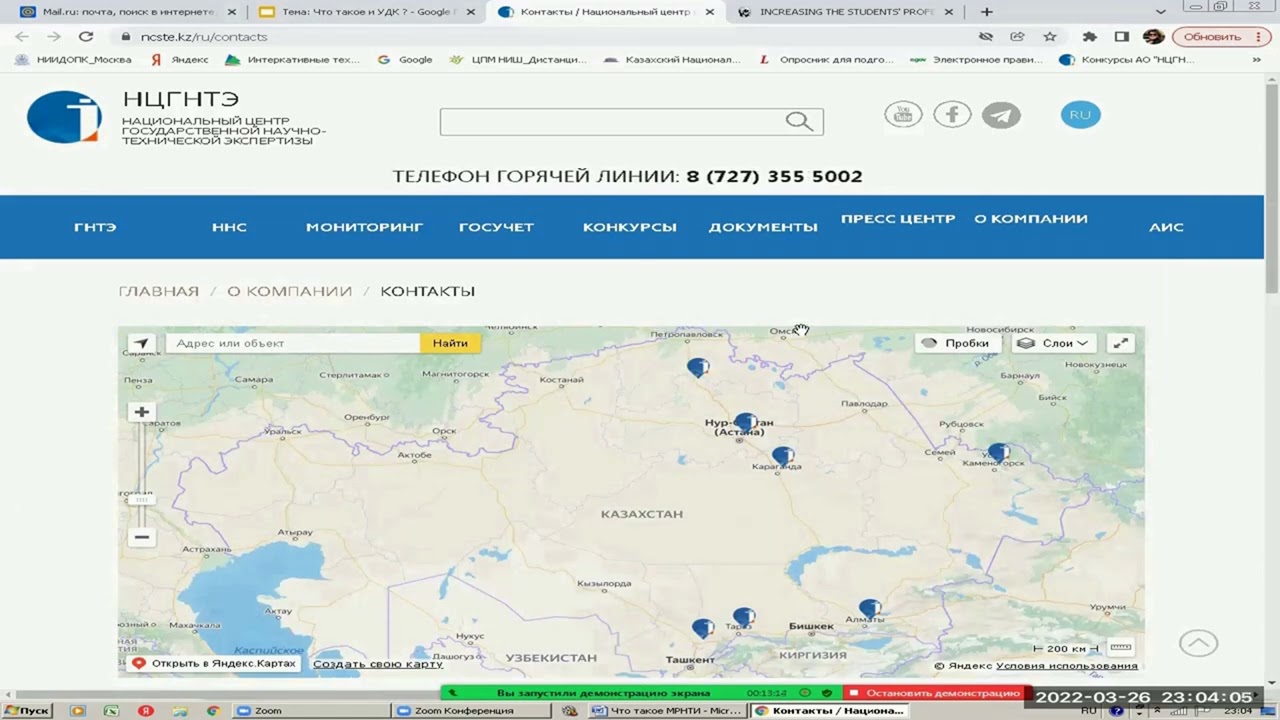Click the Пуск start button
The height and width of the screenshot is (720, 1280).
pyautogui.click(x=26, y=711)
